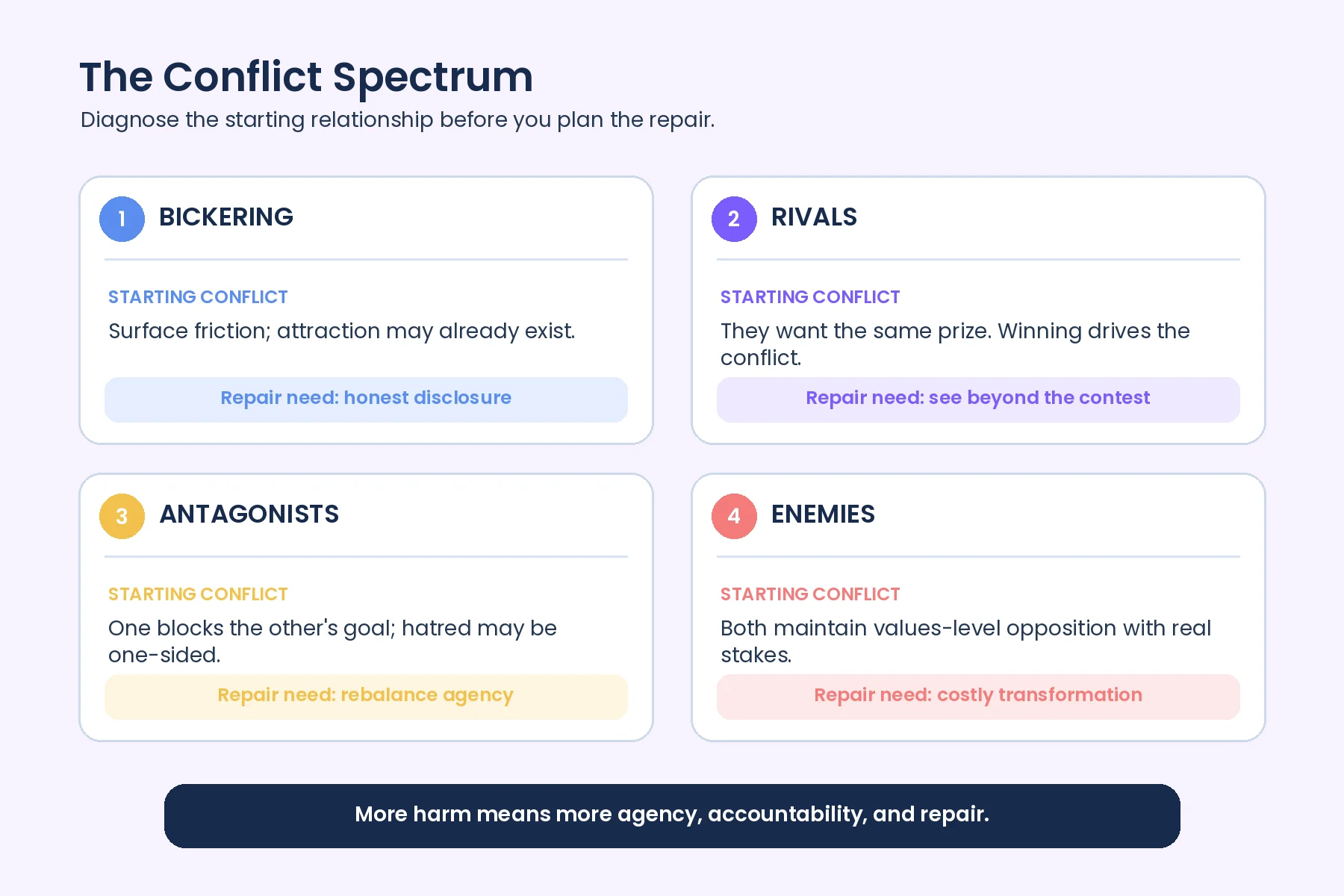
Task: Click 'Both maintain values-level opposition' description
Action: [x=965, y=641]
